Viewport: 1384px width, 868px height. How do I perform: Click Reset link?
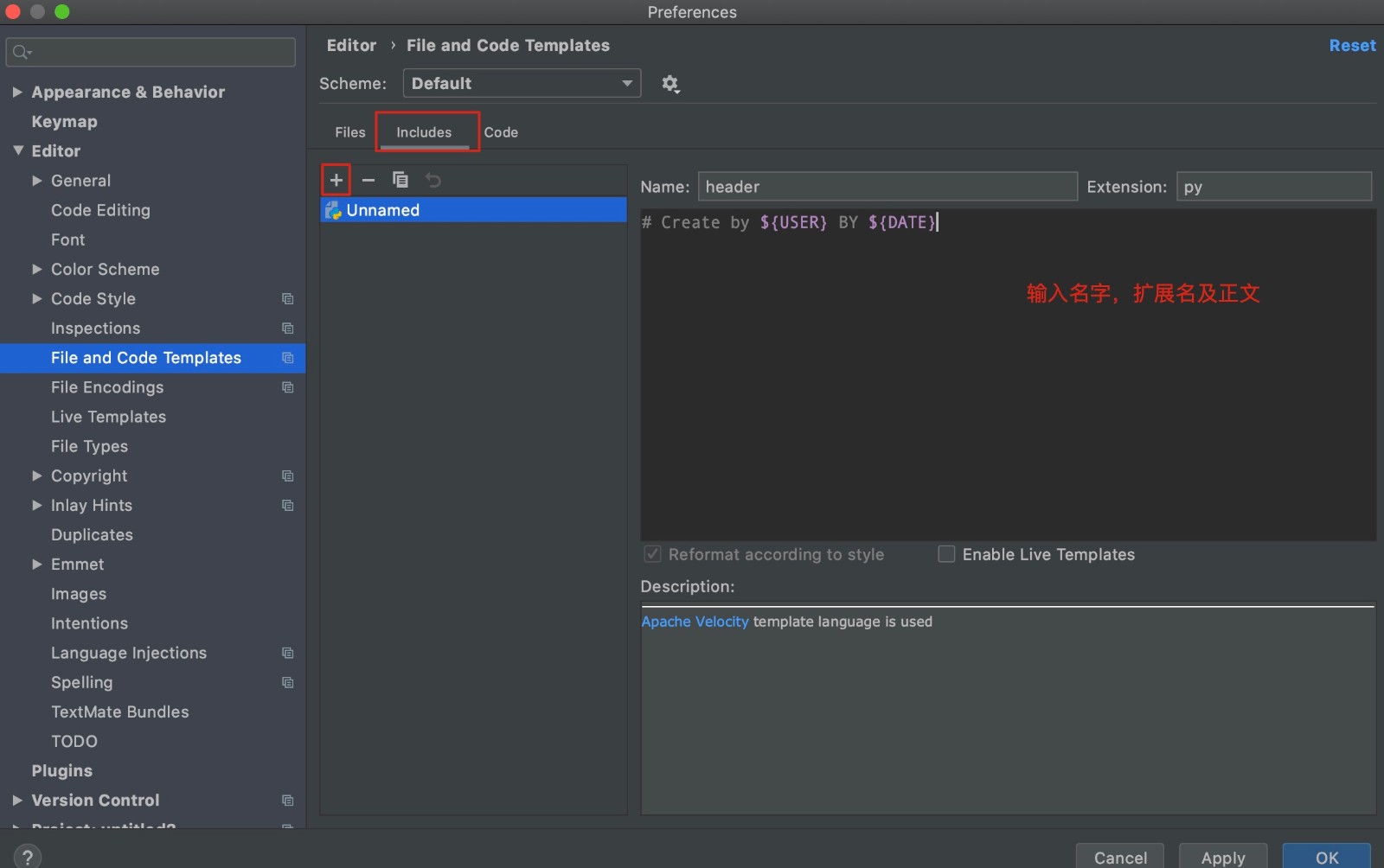[x=1352, y=46]
